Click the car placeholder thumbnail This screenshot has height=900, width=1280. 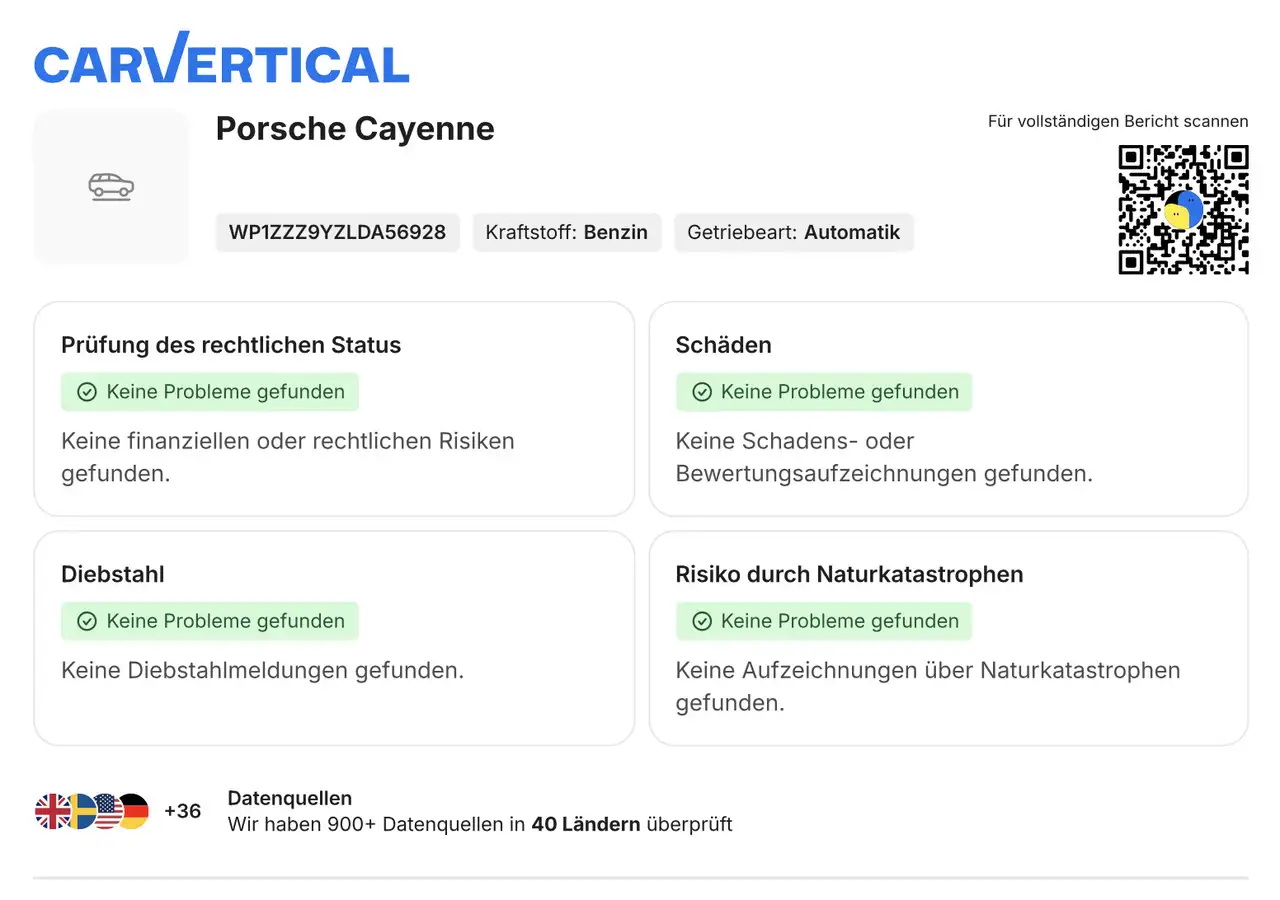point(111,187)
